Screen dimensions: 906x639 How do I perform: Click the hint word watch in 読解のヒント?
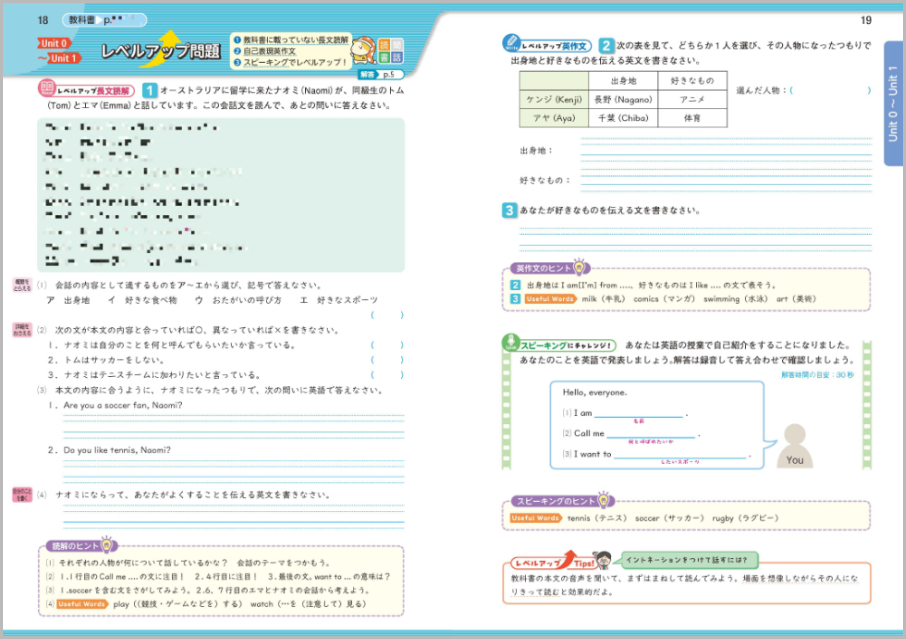308,604
